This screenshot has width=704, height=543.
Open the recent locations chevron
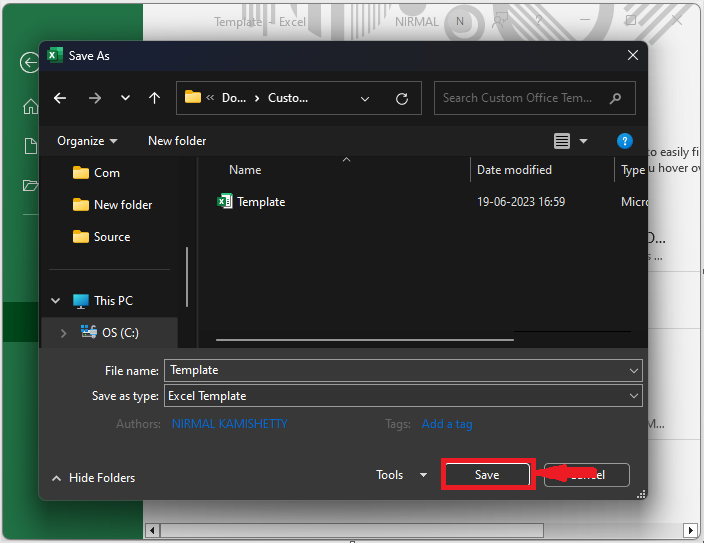click(x=125, y=98)
